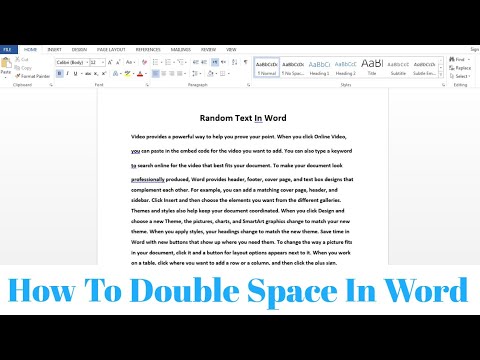This screenshot has width=480, height=360.
Task: Apply the No Spacing style
Action: coord(293,68)
